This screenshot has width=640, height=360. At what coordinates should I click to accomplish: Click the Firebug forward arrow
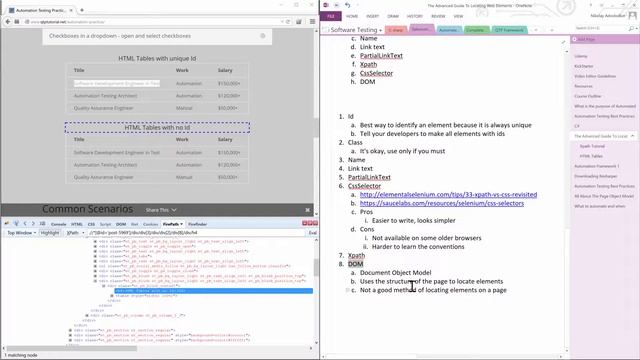(x=33, y=224)
